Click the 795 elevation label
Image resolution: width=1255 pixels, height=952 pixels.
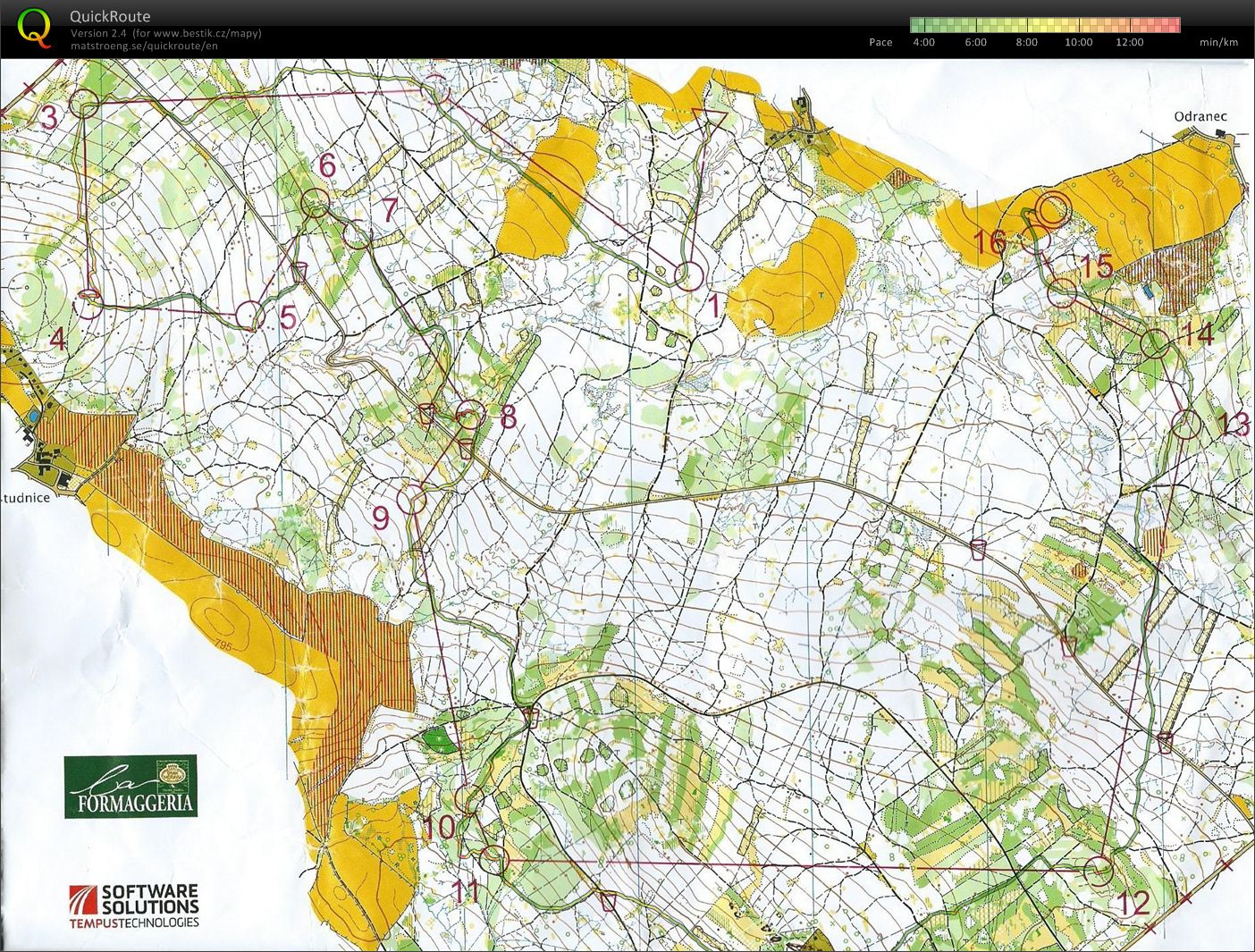click(224, 645)
